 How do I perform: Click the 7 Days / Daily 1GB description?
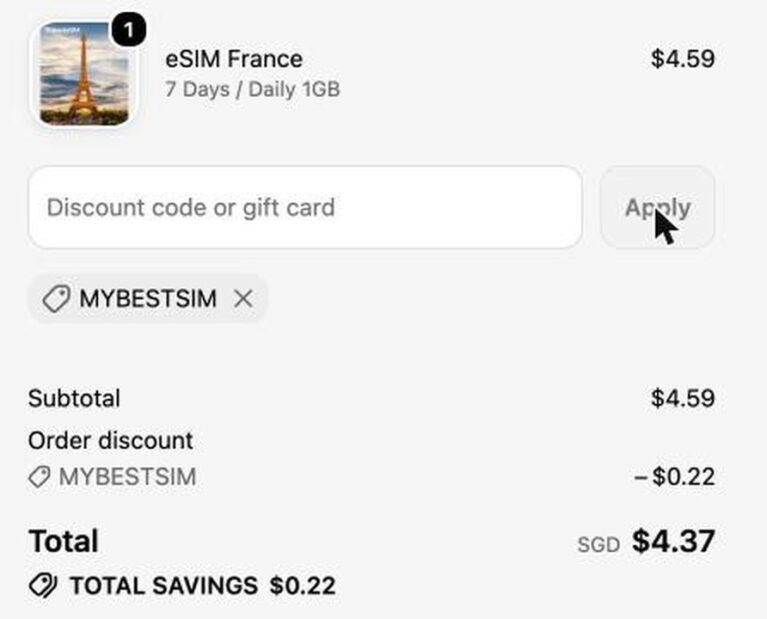252,90
